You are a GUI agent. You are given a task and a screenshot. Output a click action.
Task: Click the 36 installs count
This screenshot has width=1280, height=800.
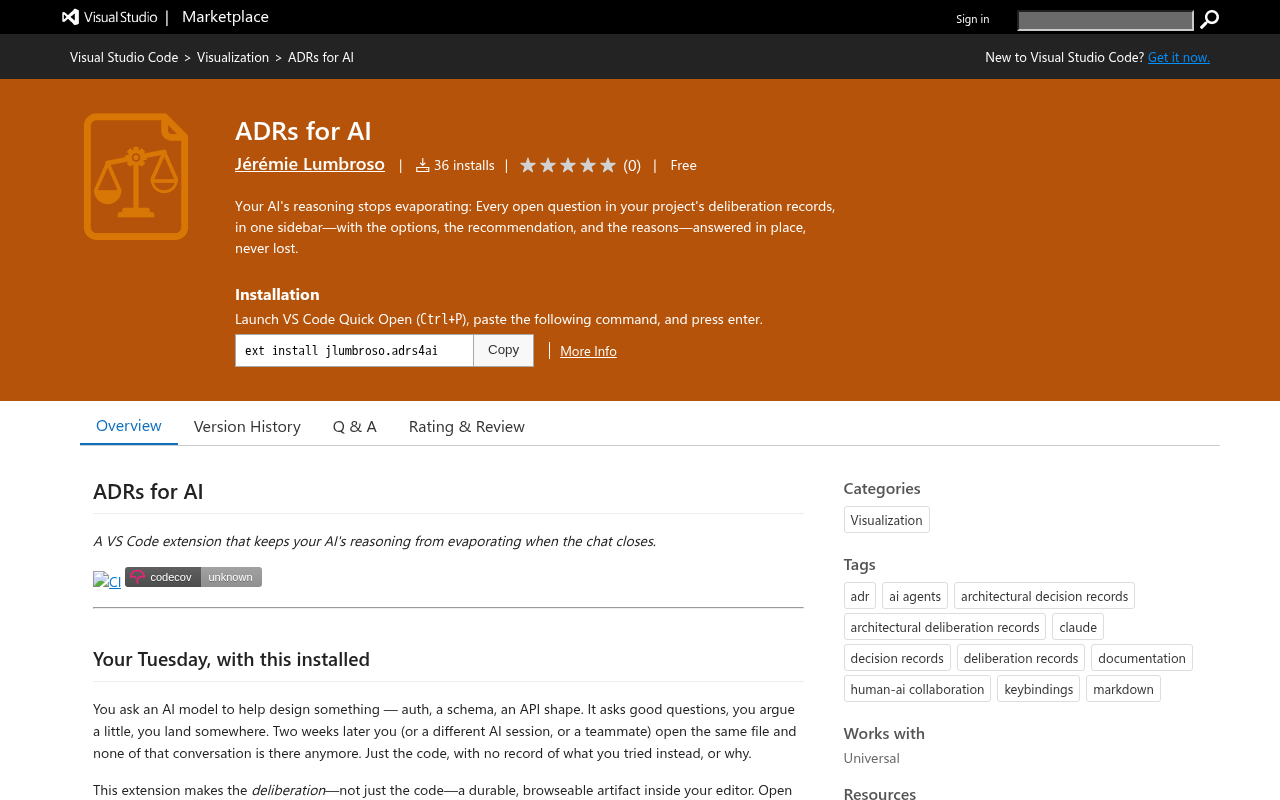455,165
